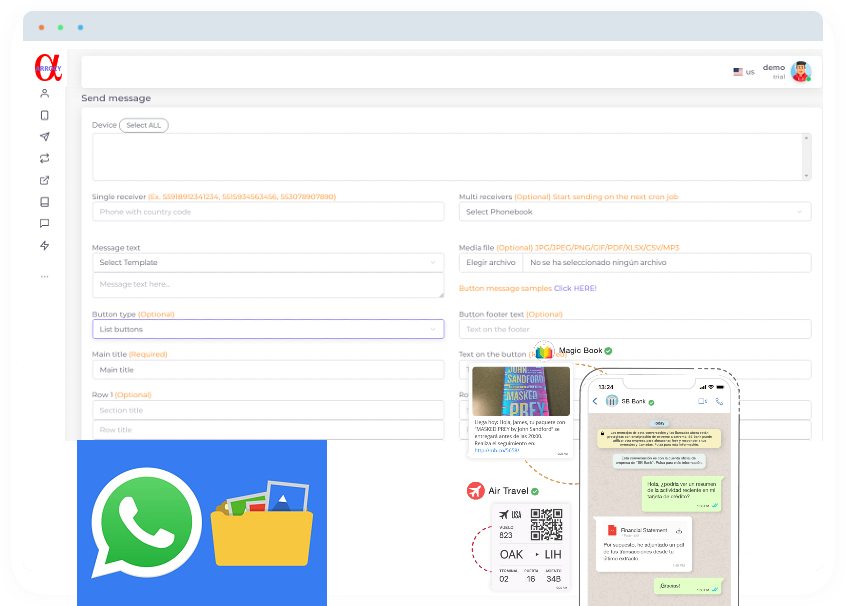Click the Phone with country code field
Viewport: 846px width, 606px height.
[267, 212]
